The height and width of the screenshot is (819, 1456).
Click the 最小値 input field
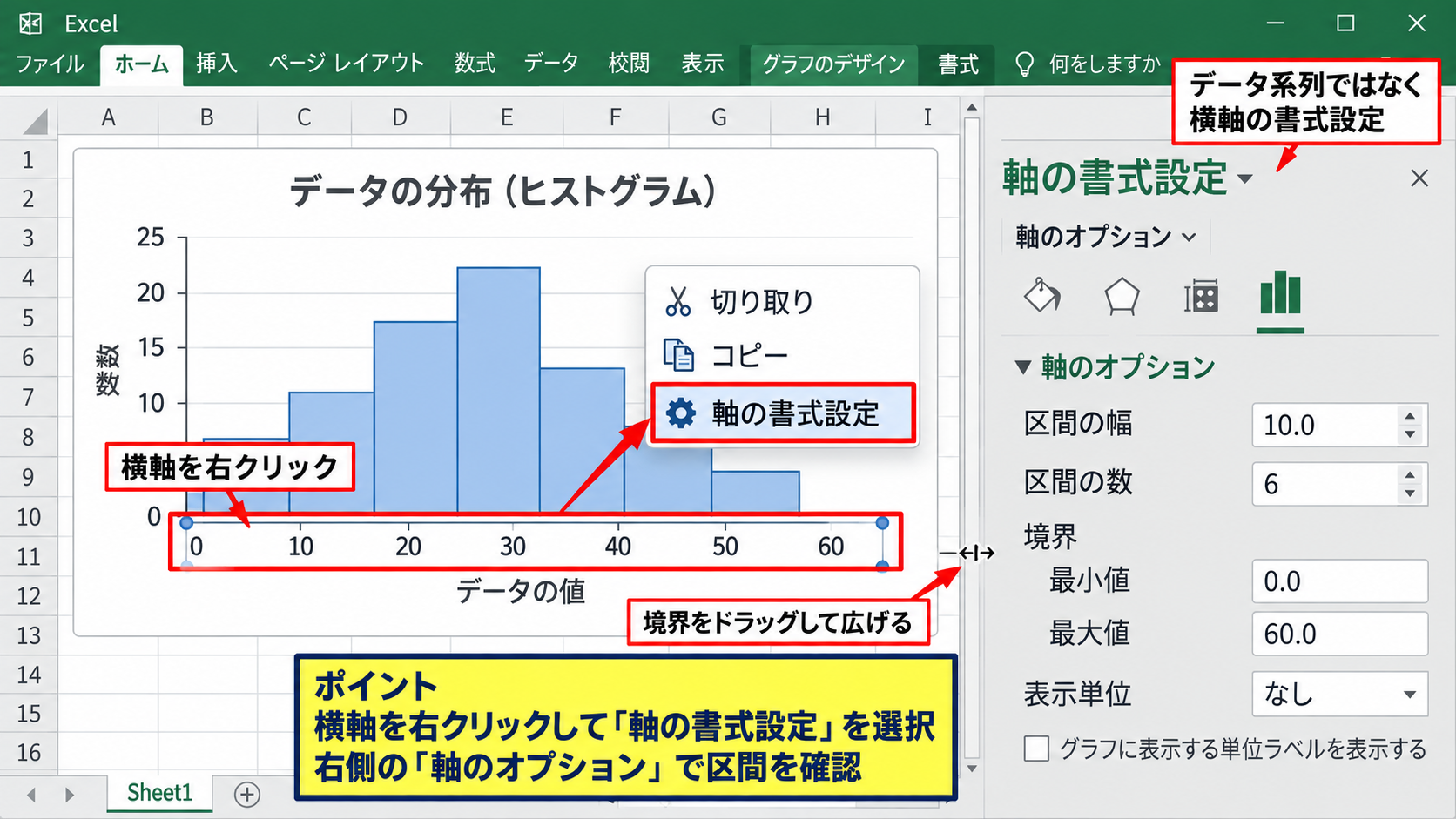coord(1340,581)
